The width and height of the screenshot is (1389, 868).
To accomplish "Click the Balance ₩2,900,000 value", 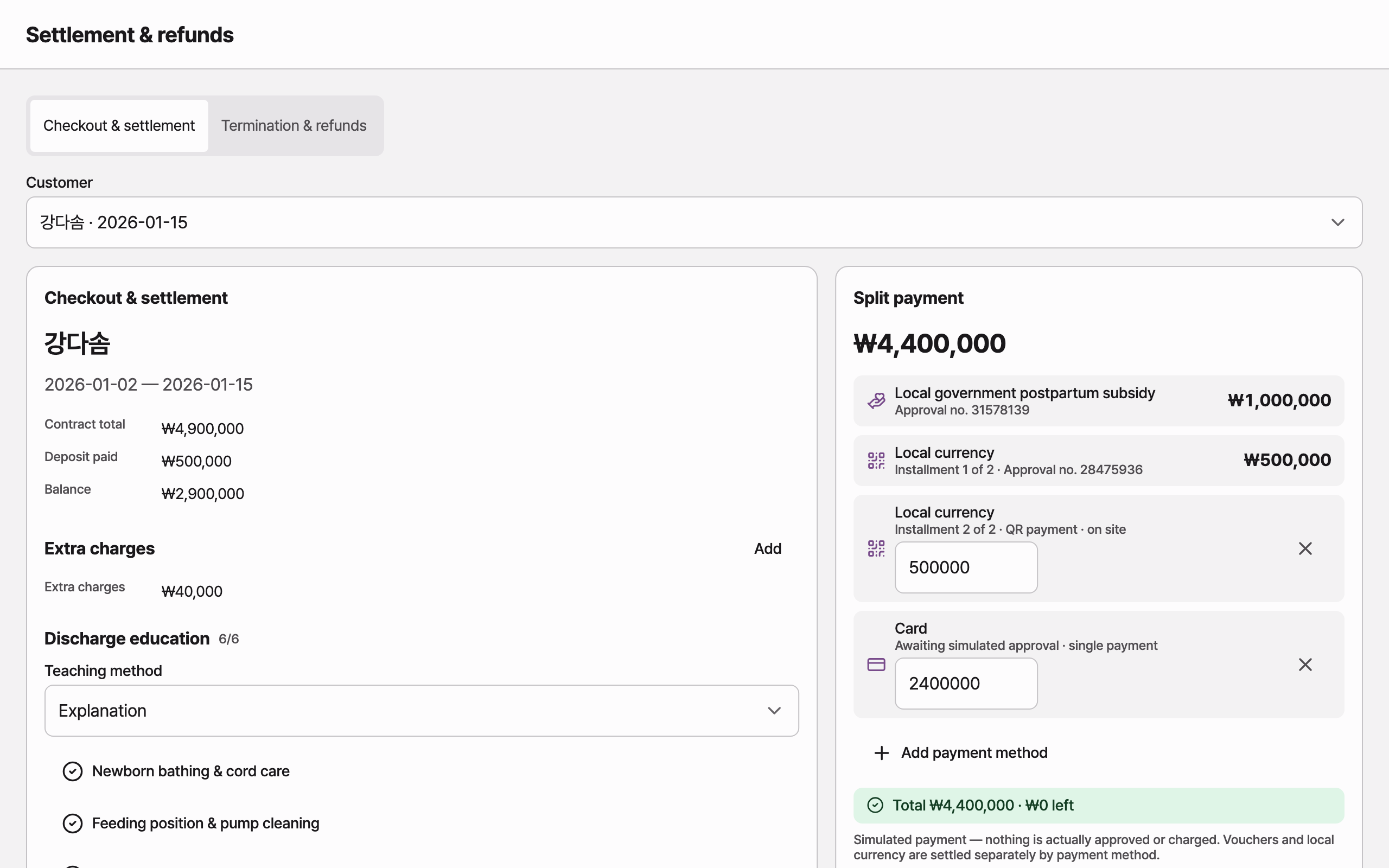I will coord(202,494).
